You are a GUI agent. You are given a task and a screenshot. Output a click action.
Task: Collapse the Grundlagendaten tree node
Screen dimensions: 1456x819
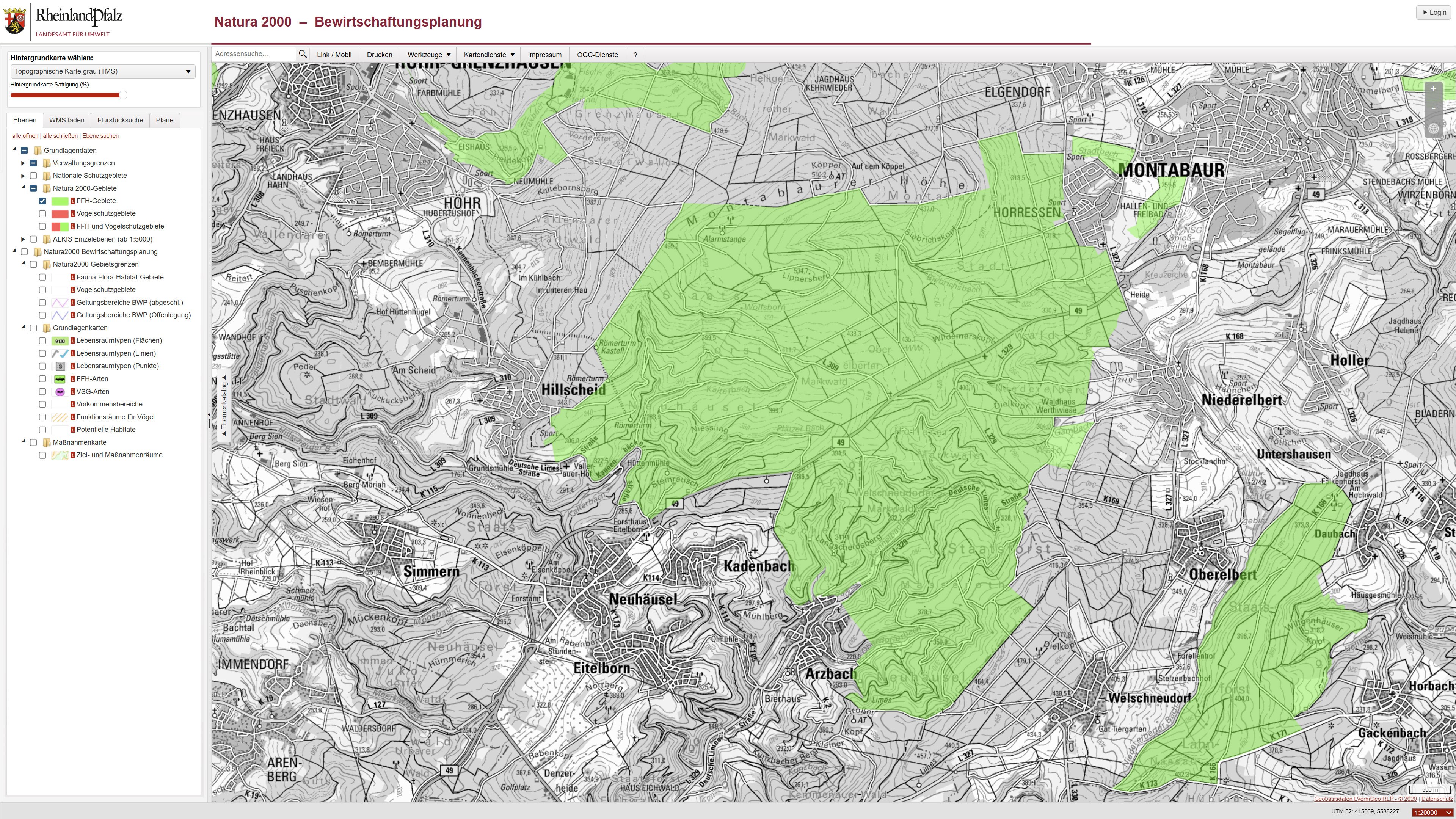click(x=14, y=150)
